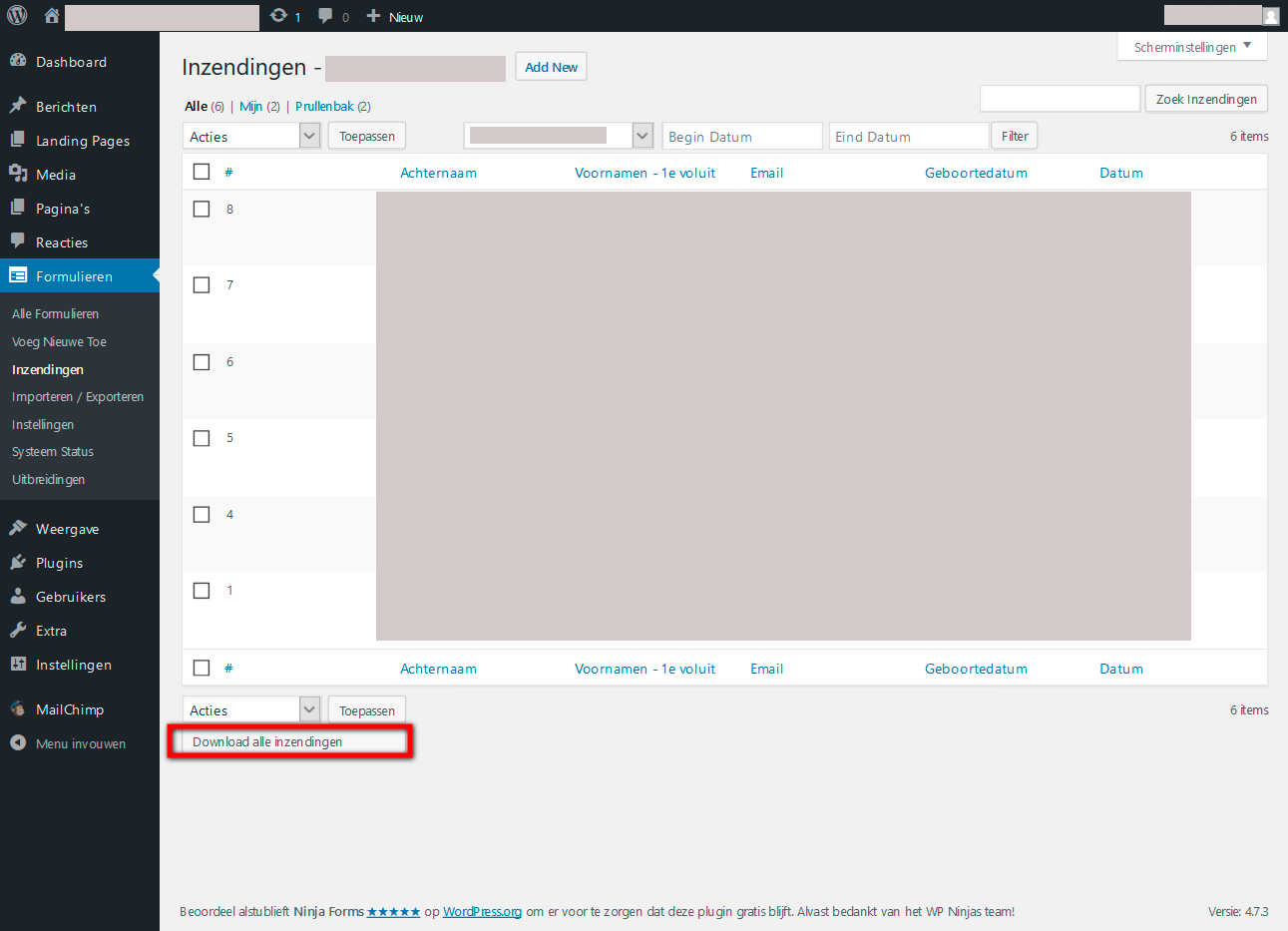Toggle select-all checkbox in table footer

pyautogui.click(x=202, y=668)
